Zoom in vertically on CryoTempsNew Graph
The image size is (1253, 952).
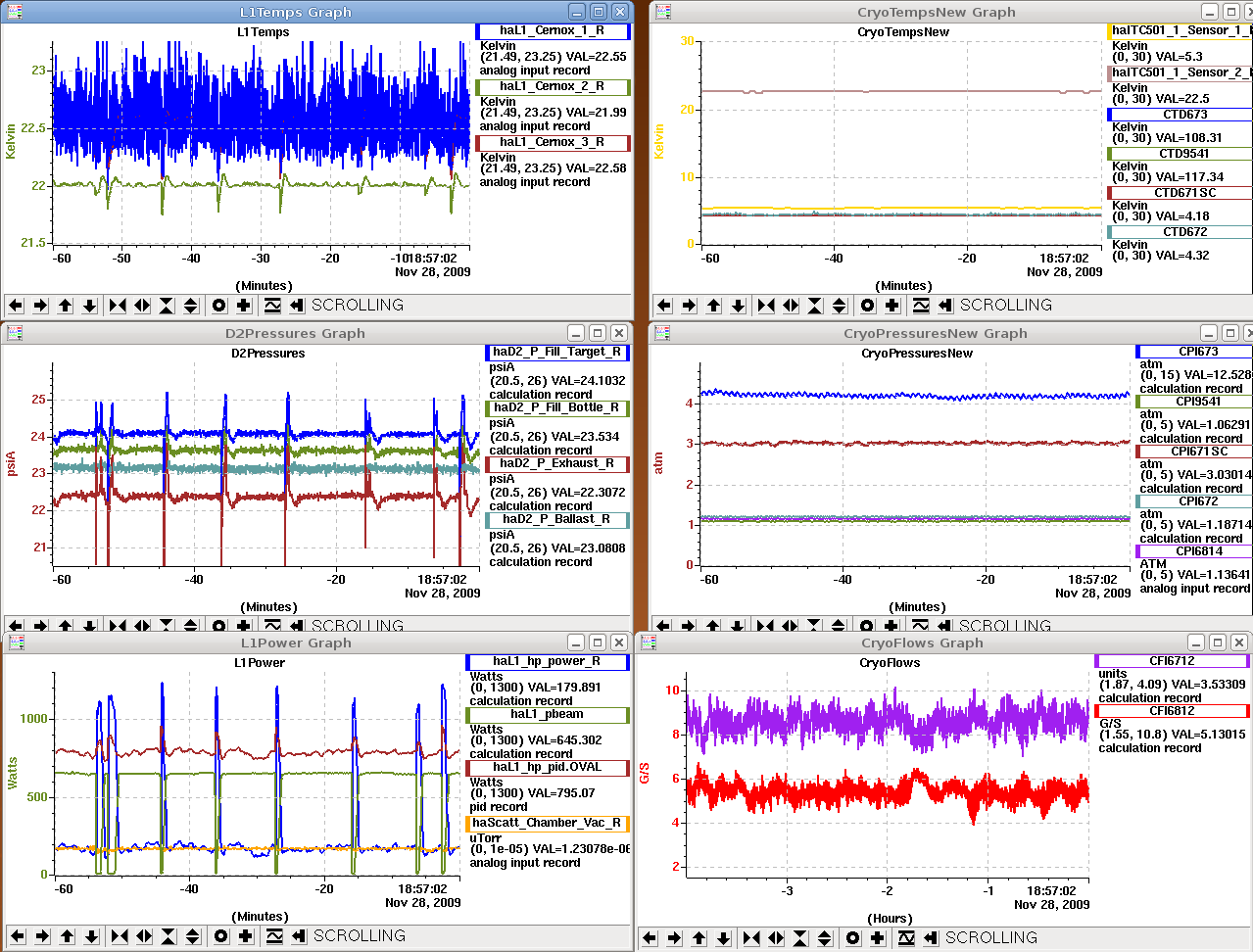point(815,306)
